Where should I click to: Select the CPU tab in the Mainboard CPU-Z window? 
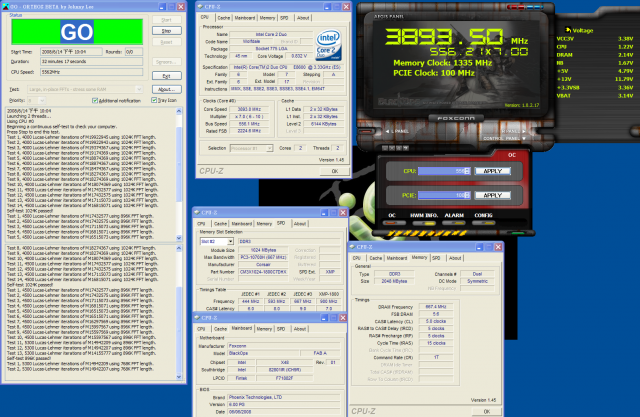(201, 329)
